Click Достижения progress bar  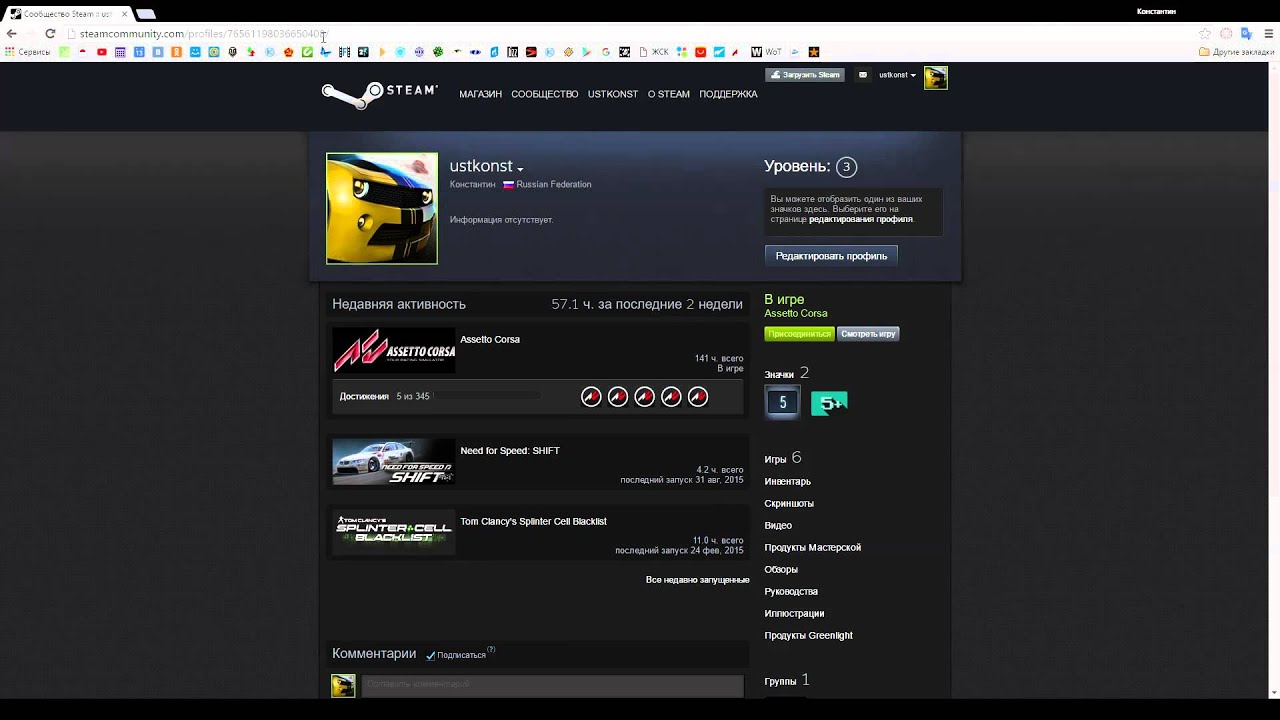point(486,396)
